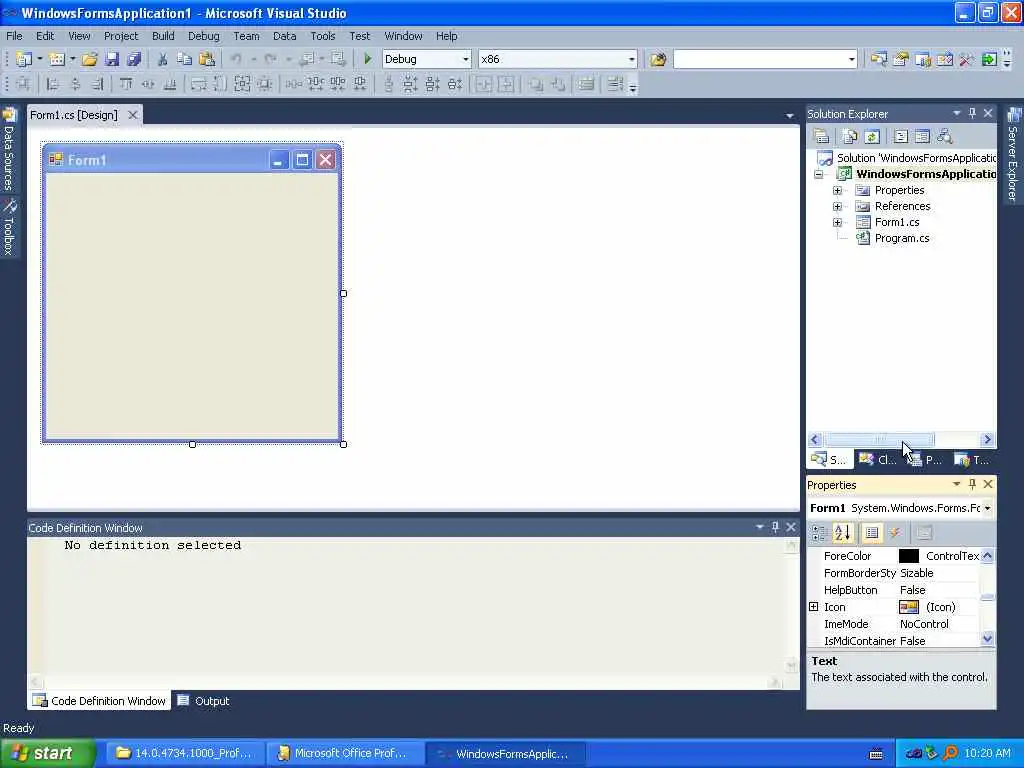Open the Server Explorer side tab
The width and height of the screenshot is (1024, 768).
tap(1013, 155)
